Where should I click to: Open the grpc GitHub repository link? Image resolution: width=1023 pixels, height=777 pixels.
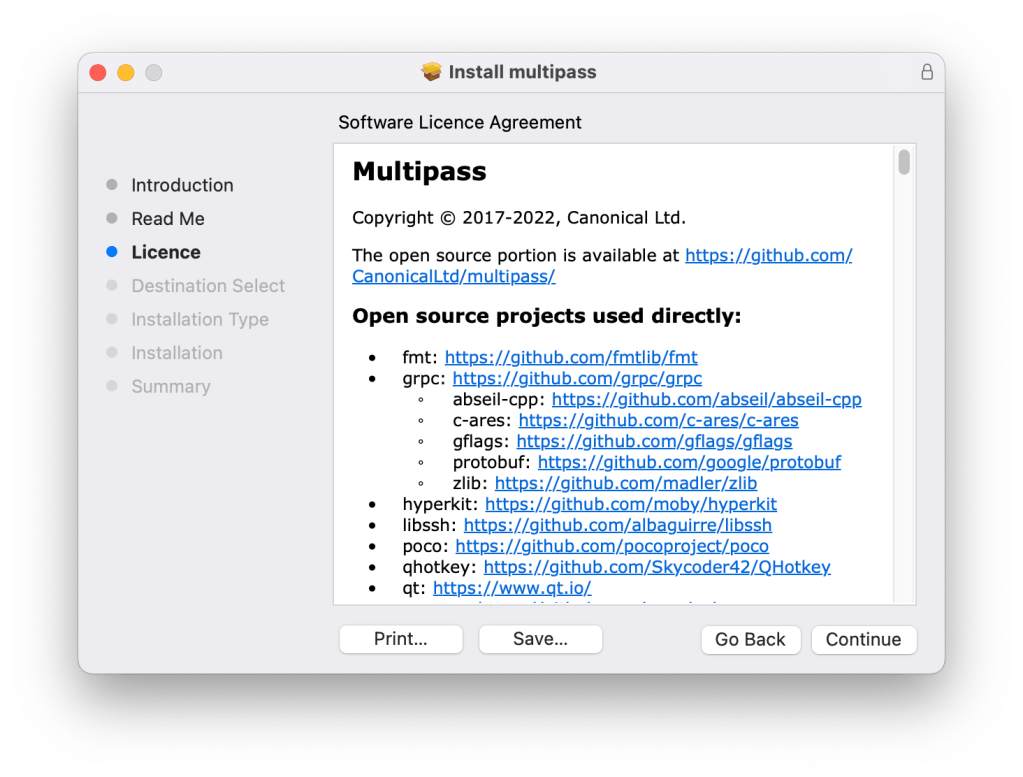tap(577, 378)
